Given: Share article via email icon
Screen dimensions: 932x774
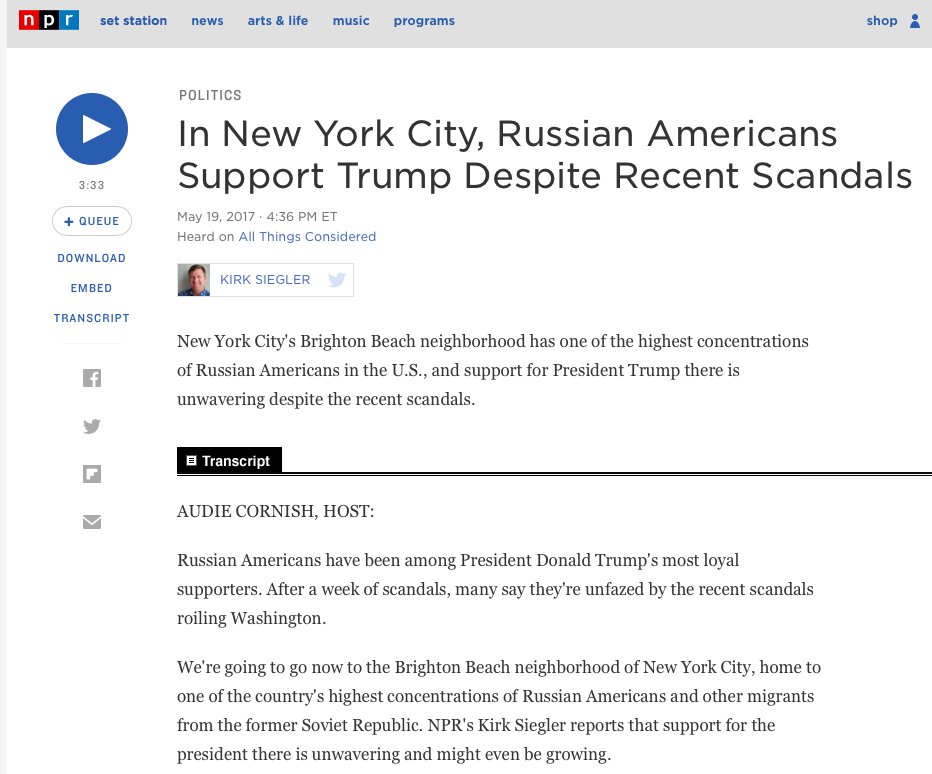Looking at the screenshot, I should pos(92,522).
